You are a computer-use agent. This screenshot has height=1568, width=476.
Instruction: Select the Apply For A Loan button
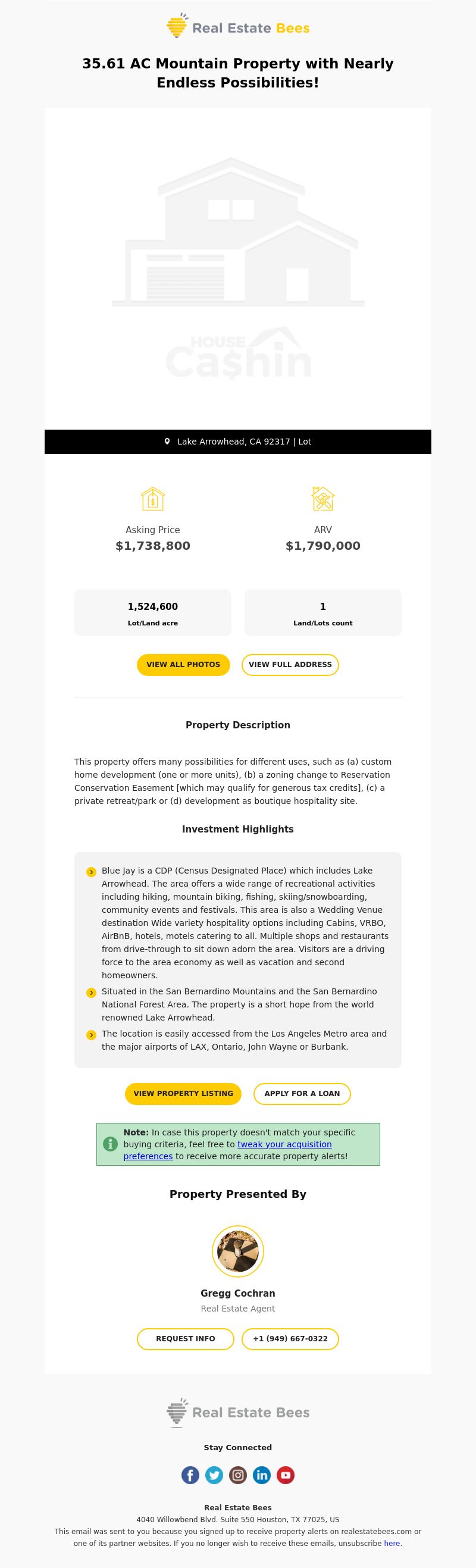click(302, 1094)
